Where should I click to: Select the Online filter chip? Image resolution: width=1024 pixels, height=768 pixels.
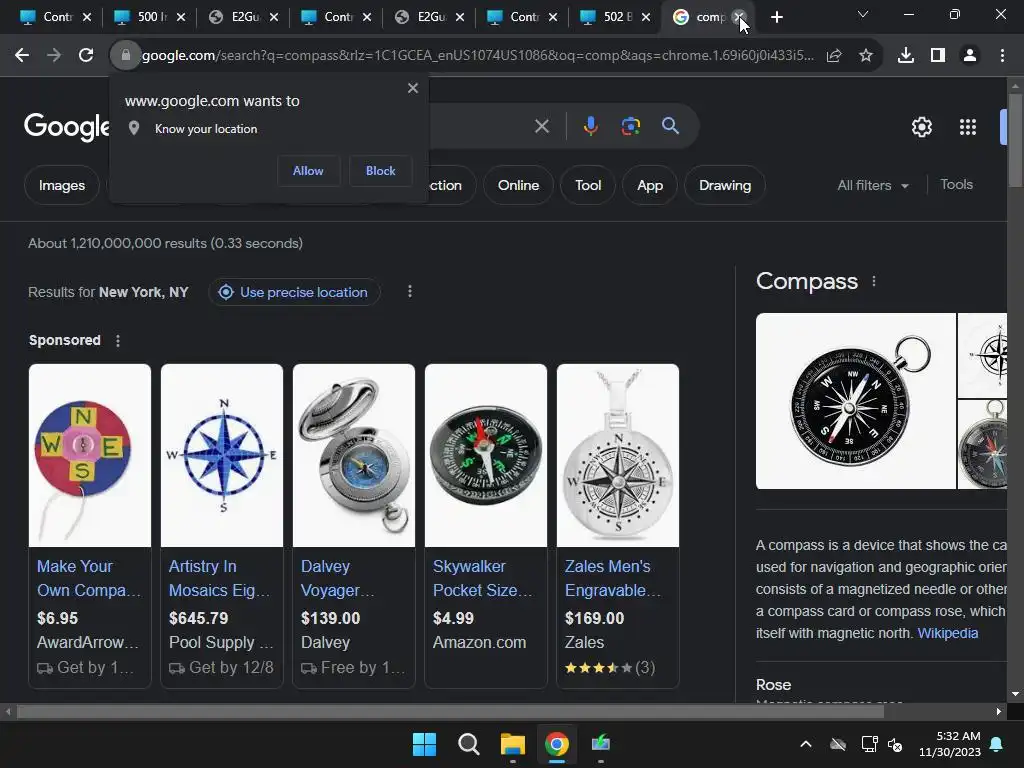tap(519, 185)
